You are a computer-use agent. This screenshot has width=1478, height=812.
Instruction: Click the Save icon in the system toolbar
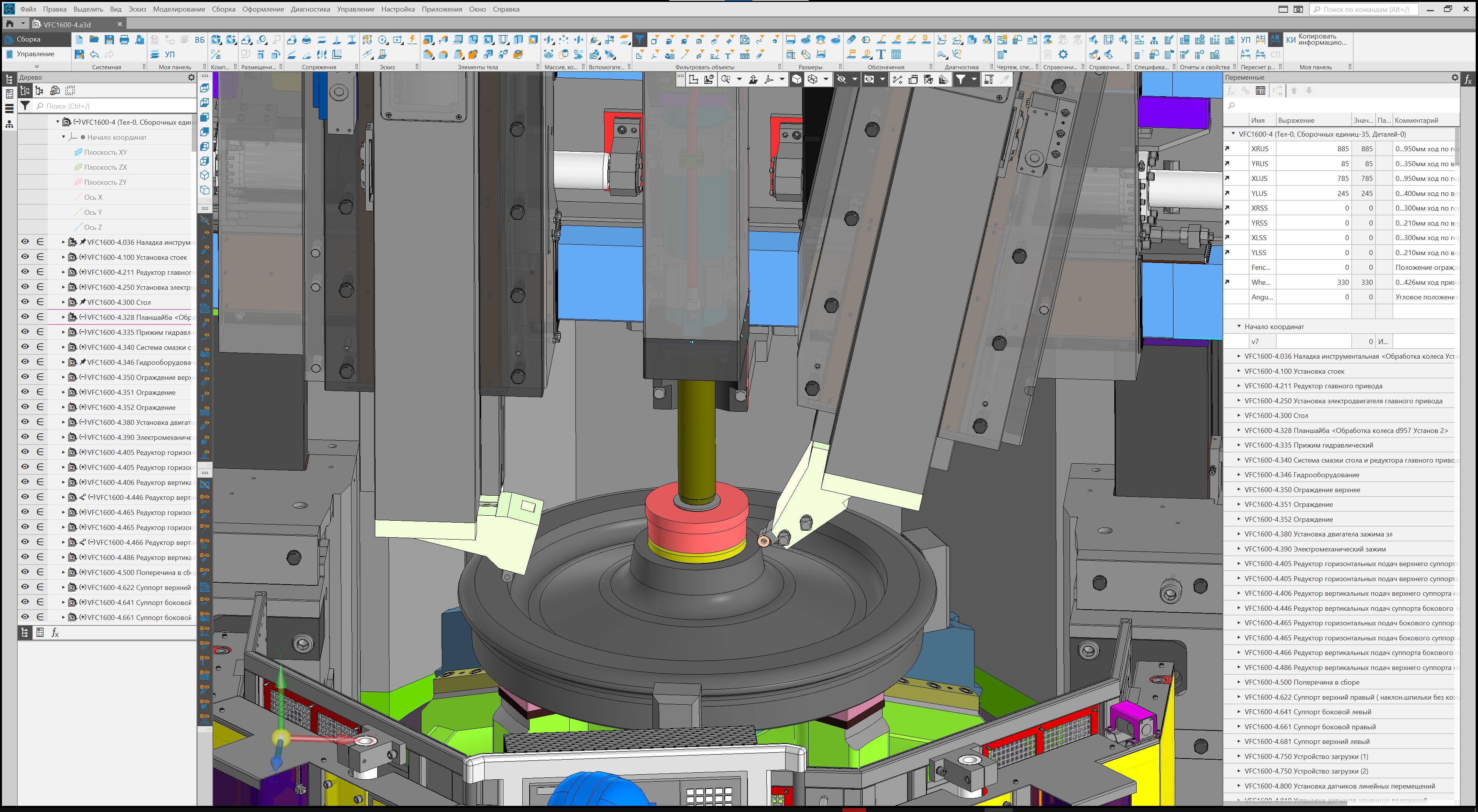pyautogui.click(x=109, y=40)
